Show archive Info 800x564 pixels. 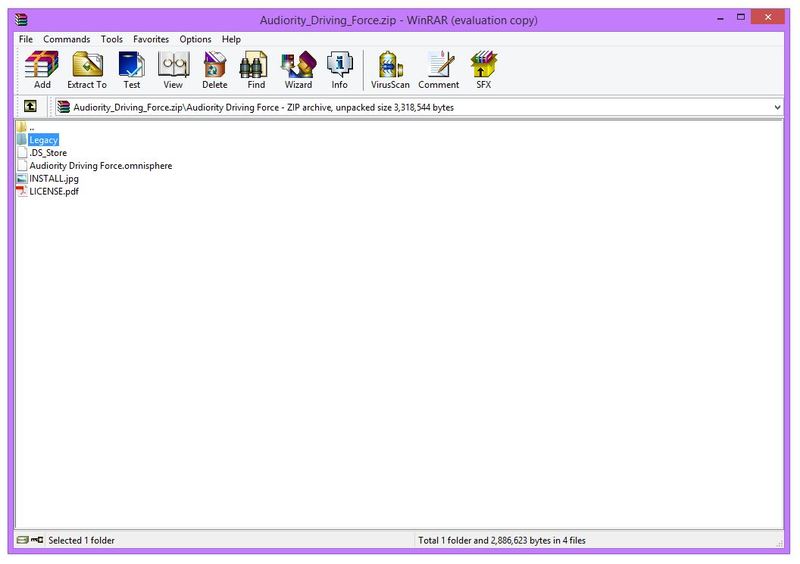(x=340, y=69)
